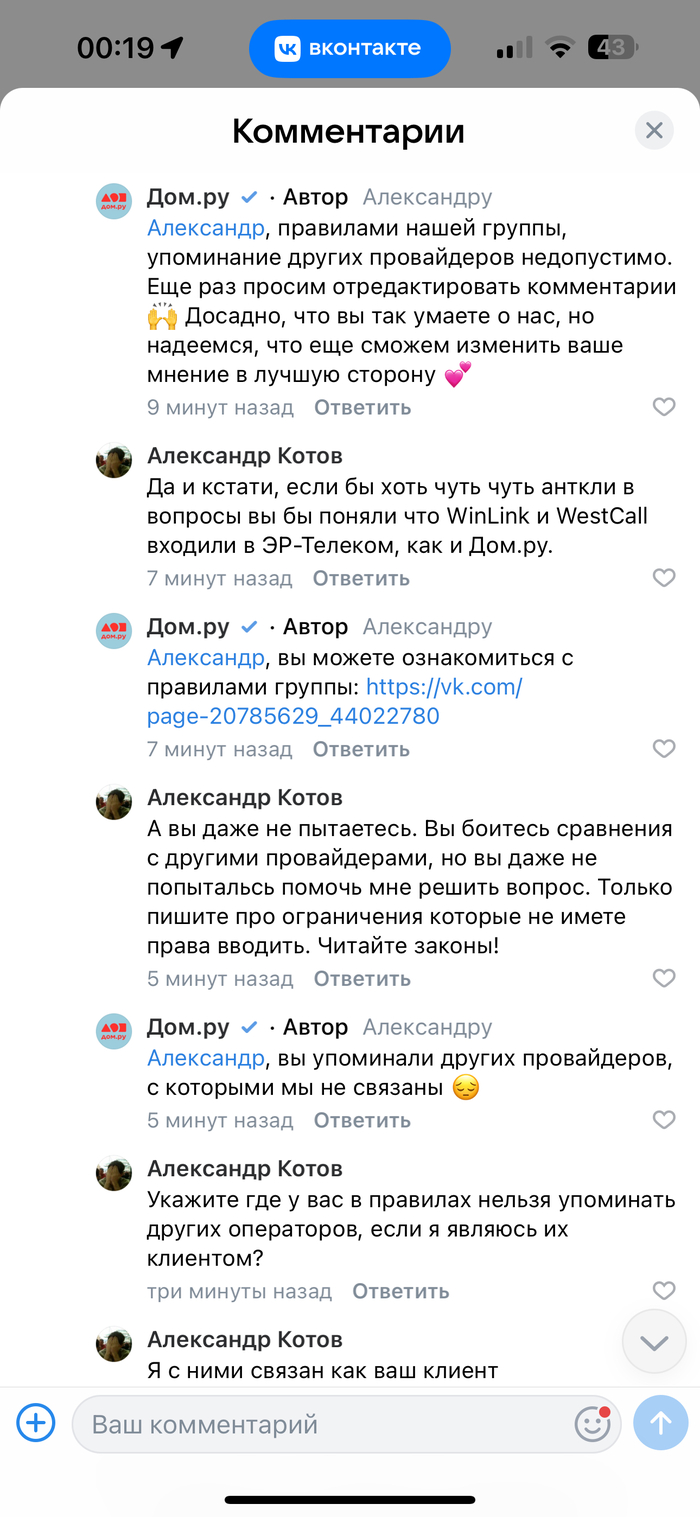Tap the blue Александр mention in first comment

pyautogui.click(x=206, y=228)
